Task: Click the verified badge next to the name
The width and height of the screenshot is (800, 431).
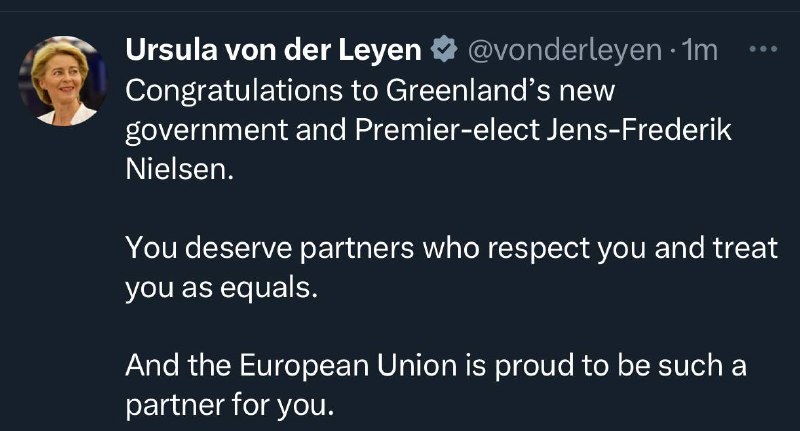Action: tap(444, 49)
